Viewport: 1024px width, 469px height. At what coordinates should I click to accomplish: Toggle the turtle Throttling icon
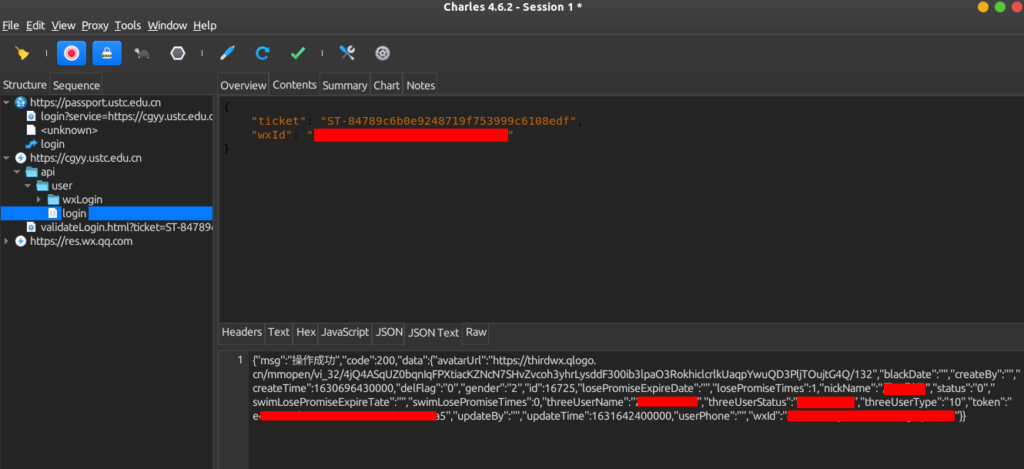click(143, 53)
